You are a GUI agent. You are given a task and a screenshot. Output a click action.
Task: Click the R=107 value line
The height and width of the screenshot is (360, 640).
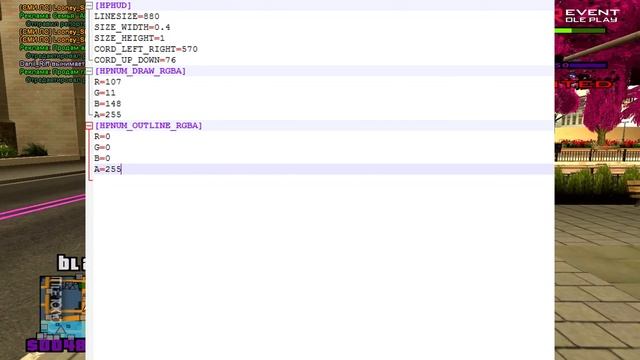click(x=108, y=82)
